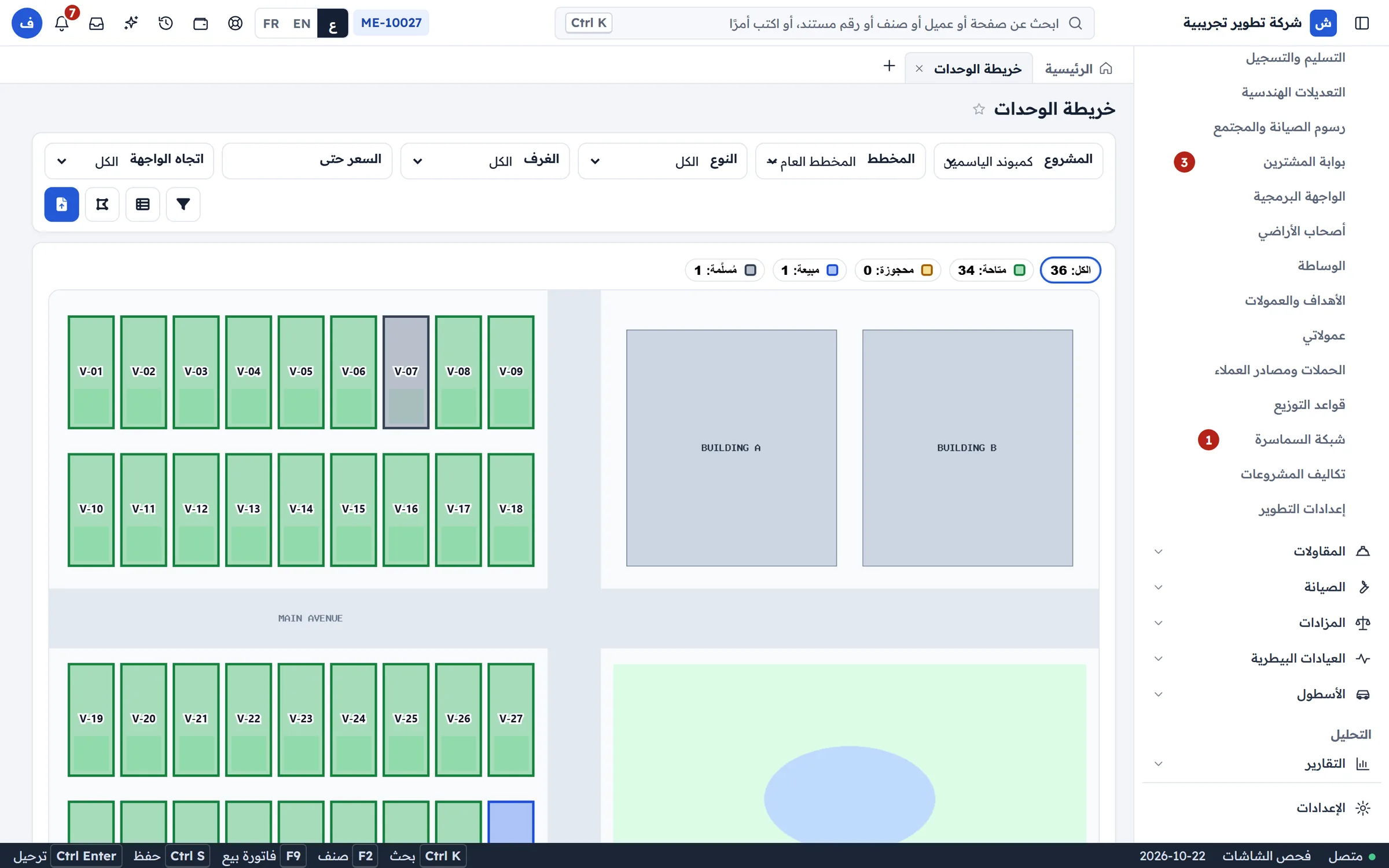This screenshot has width=1389, height=868.
Task: Switch language to EN
Action: (302, 23)
